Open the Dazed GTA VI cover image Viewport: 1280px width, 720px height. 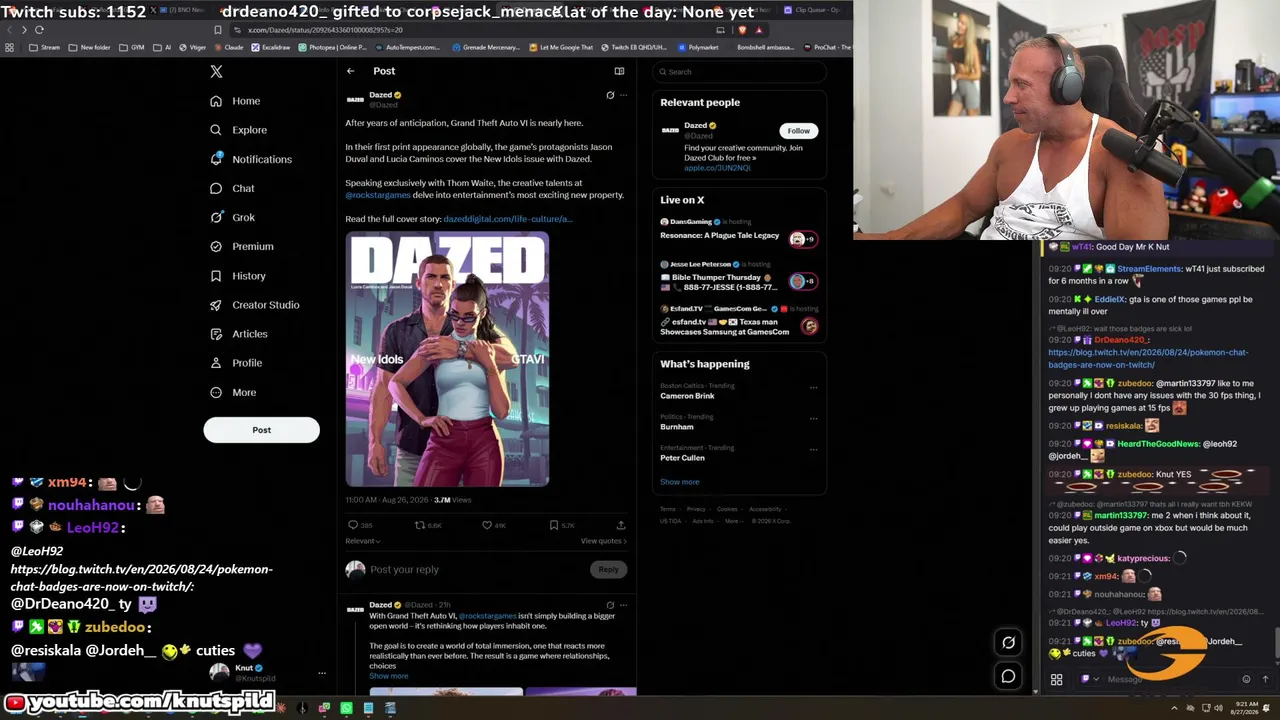447,359
